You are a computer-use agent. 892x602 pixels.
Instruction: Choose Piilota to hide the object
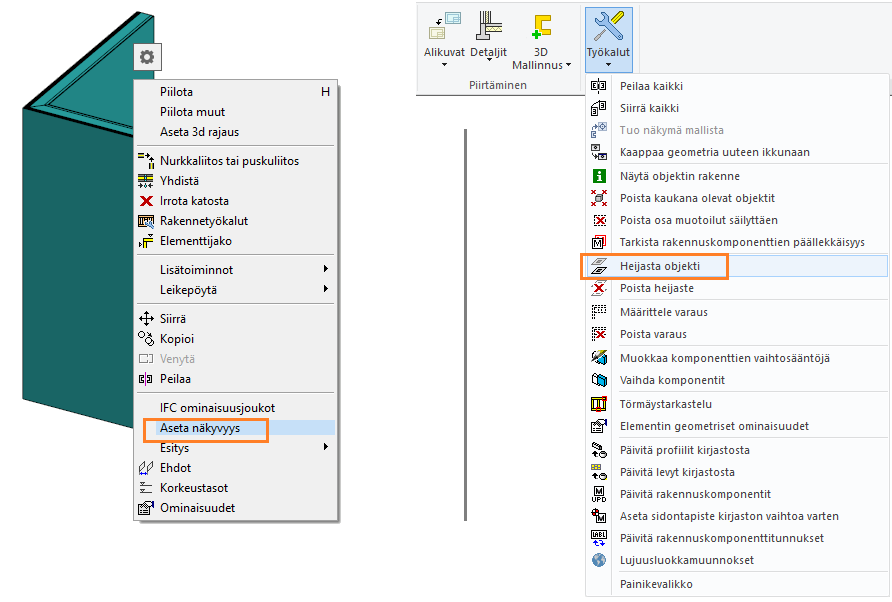coord(178,92)
